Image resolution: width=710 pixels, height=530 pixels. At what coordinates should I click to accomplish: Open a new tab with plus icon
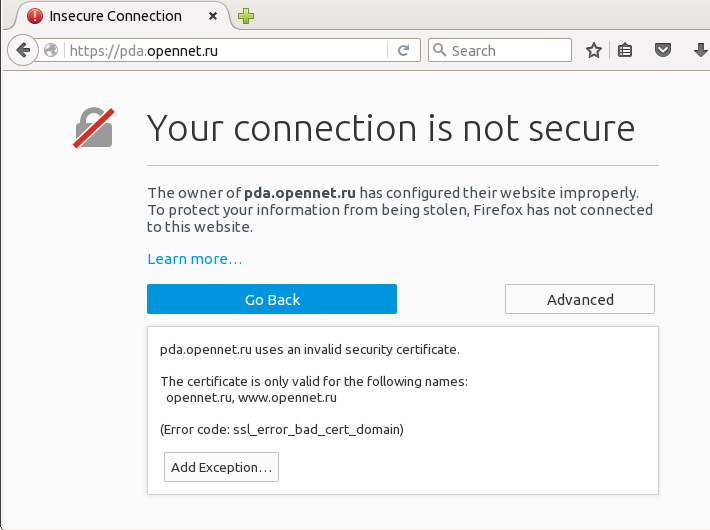[246, 16]
